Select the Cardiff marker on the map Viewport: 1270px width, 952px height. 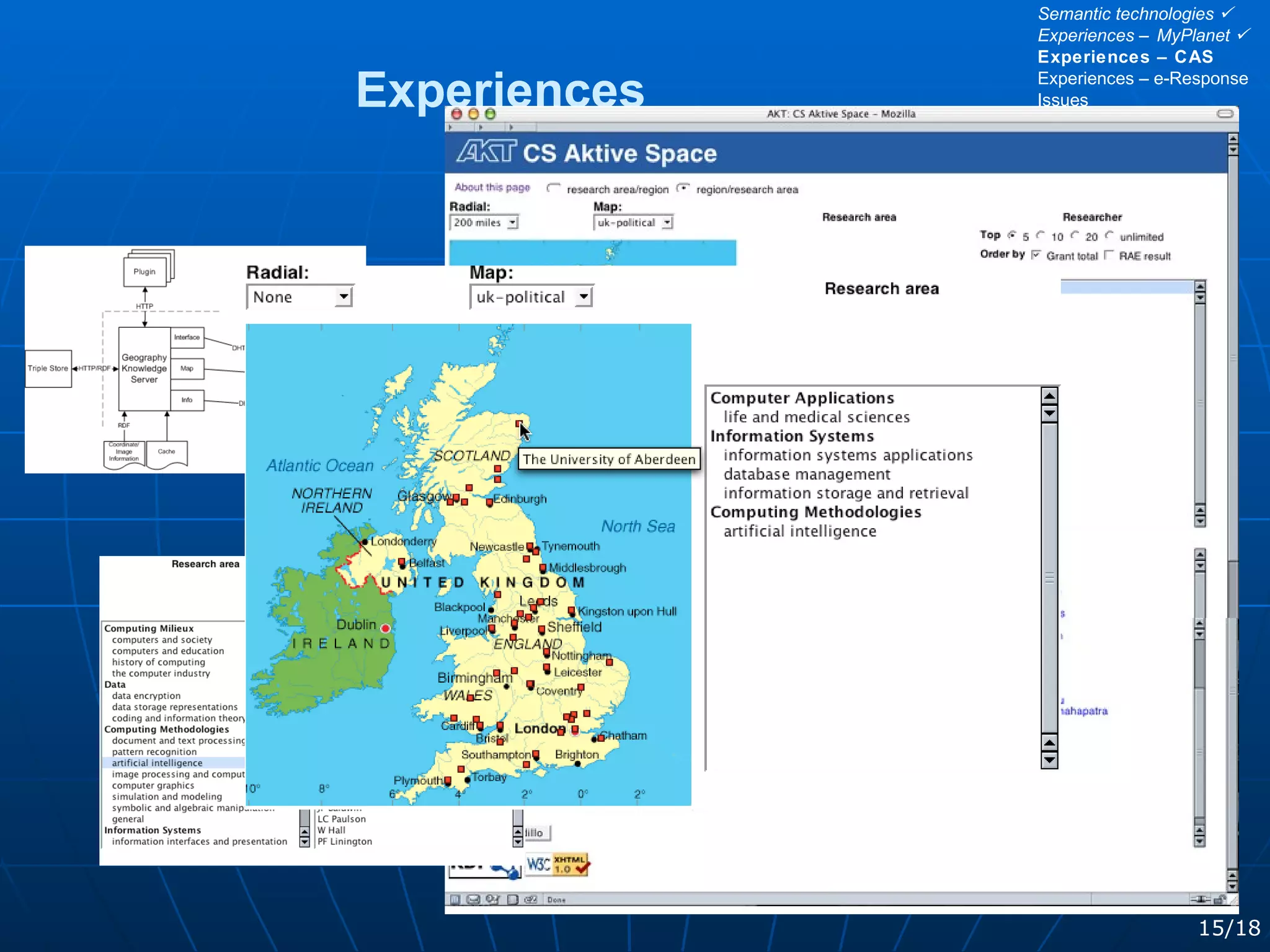coord(479,725)
